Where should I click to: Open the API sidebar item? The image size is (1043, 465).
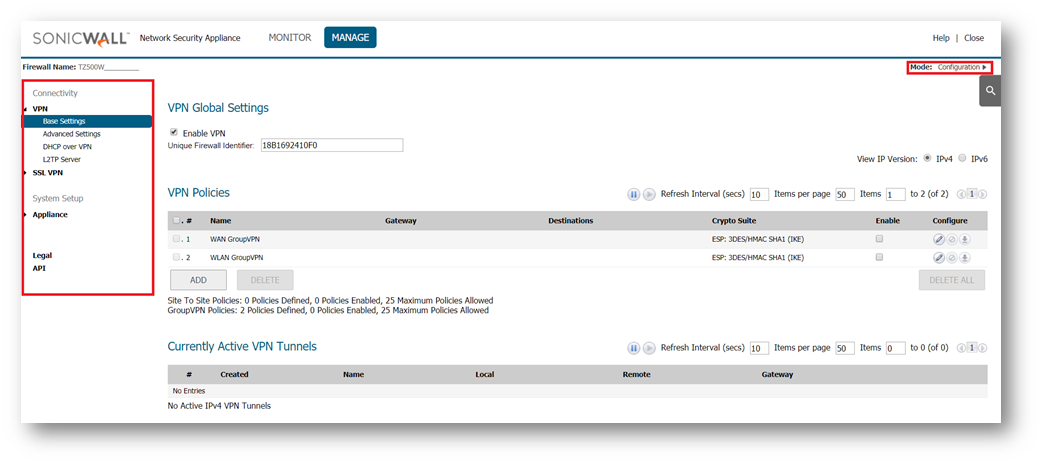tap(39, 269)
